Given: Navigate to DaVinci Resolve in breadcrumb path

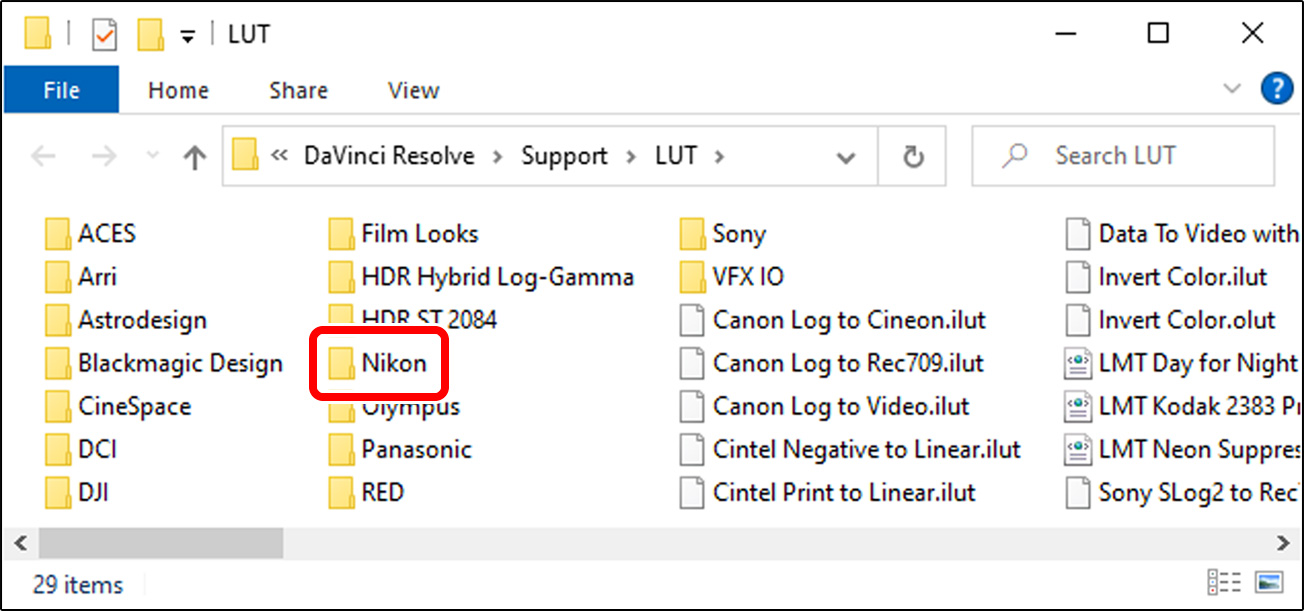Looking at the screenshot, I should pyautogui.click(x=389, y=156).
